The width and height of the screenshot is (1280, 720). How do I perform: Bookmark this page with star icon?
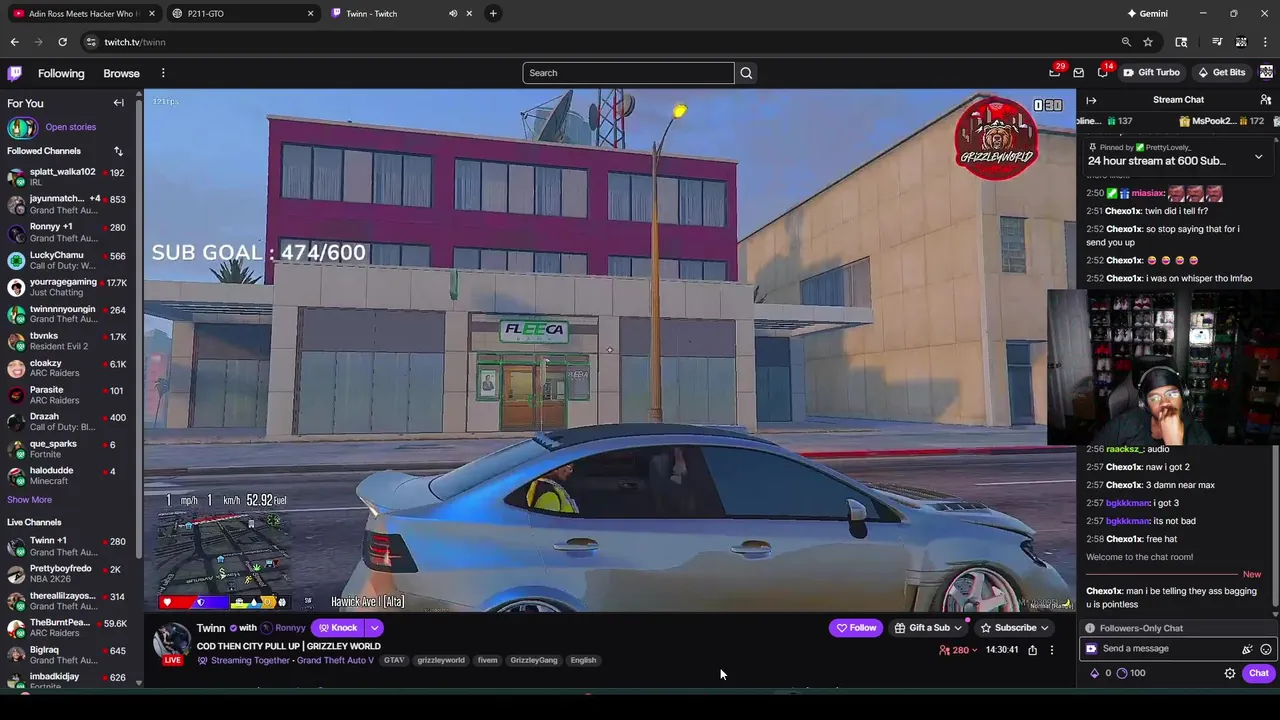[1148, 42]
